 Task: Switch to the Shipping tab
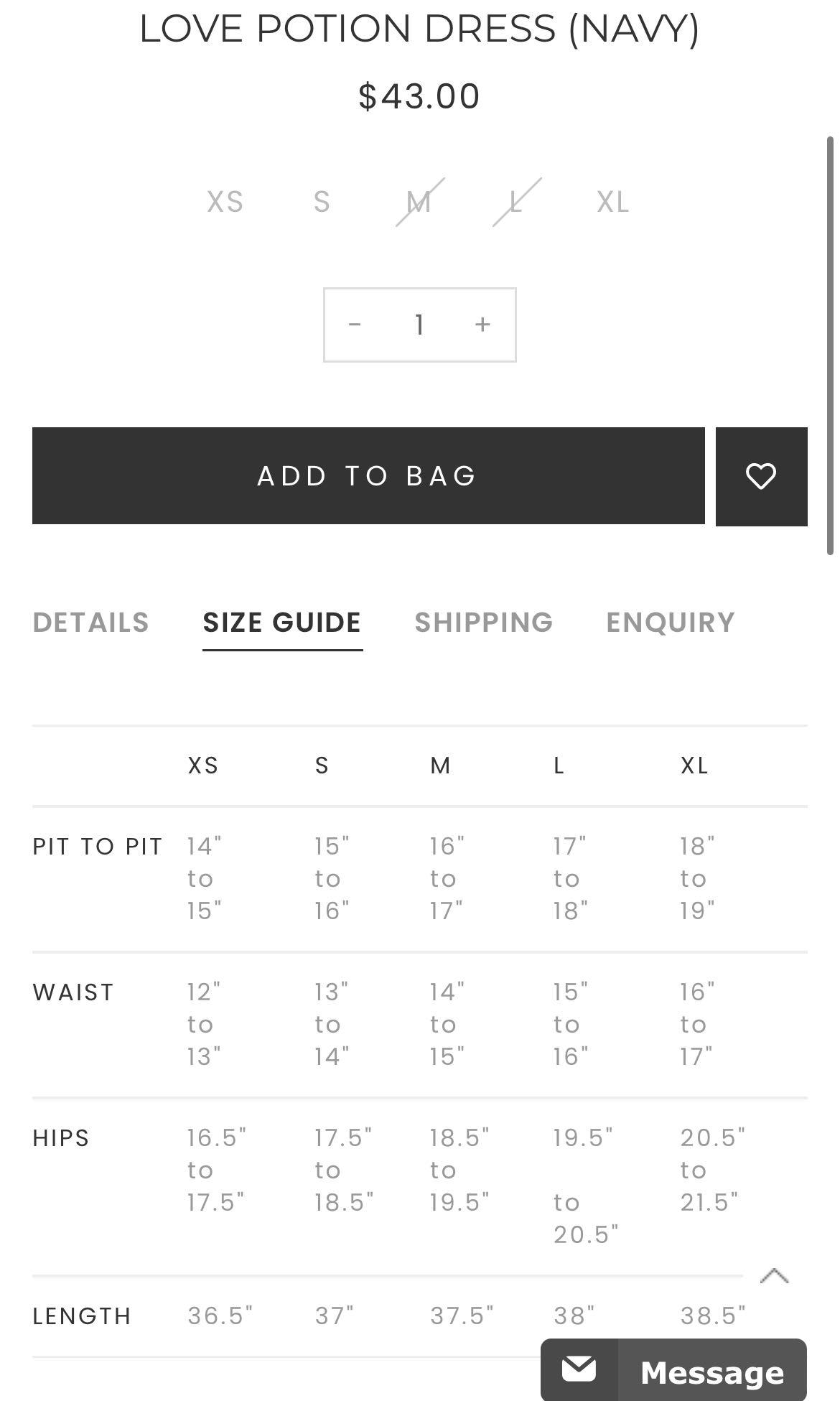click(483, 623)
